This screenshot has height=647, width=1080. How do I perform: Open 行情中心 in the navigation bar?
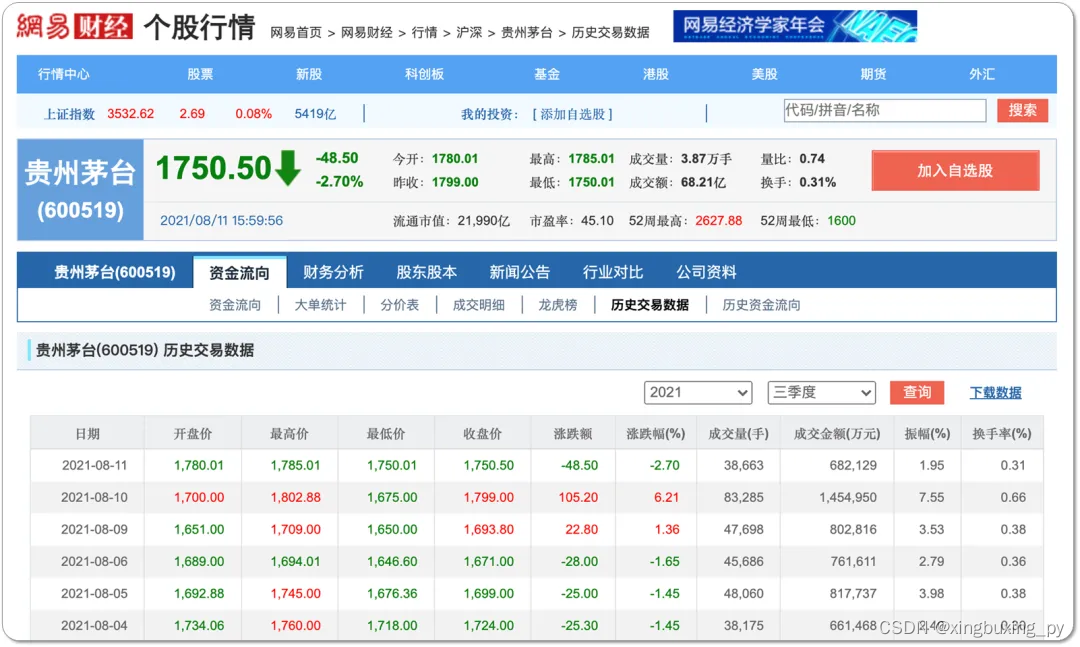63,74
